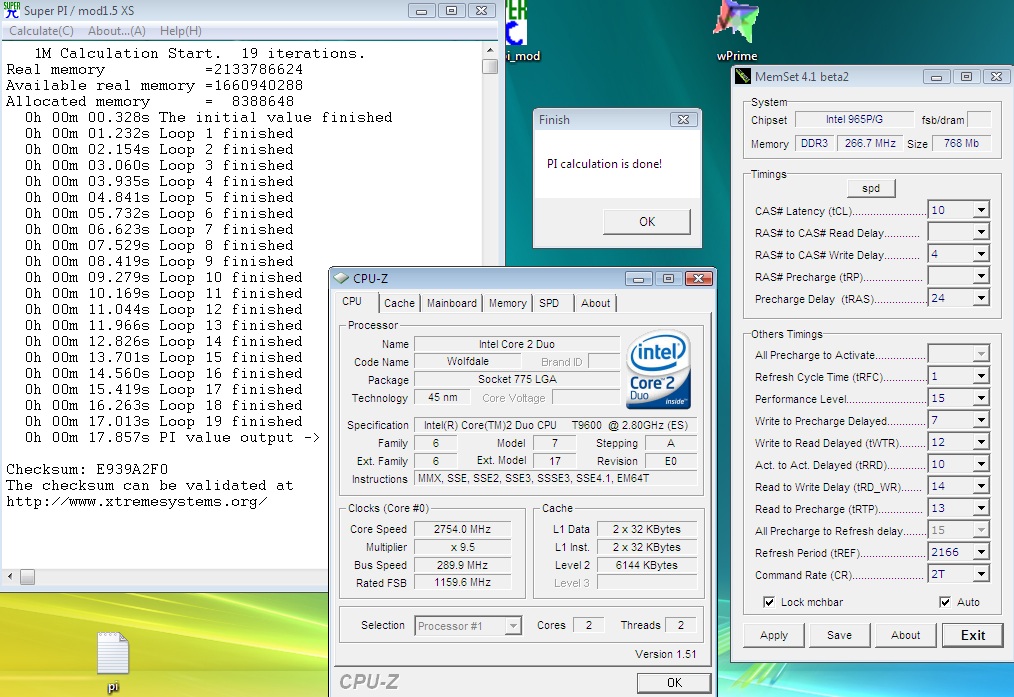1014x697 pixels.
Task: Click the Code Name value Wolfdale
Action: pyautogui.click(x=468, y=361)
